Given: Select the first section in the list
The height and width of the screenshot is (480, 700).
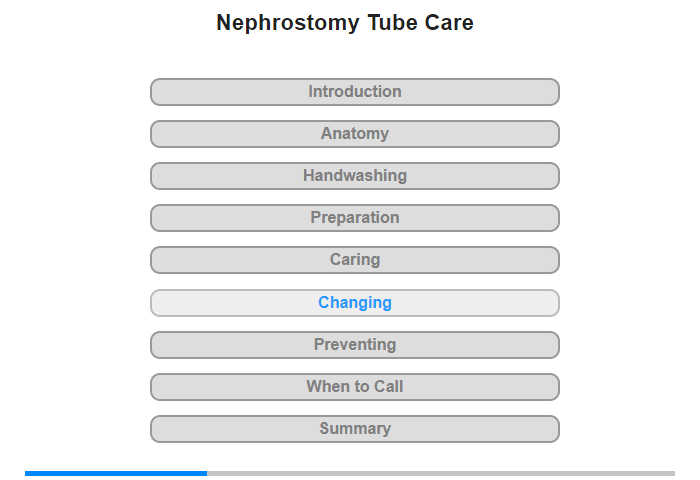Looking at the screenshot, I should pos(354,92).
